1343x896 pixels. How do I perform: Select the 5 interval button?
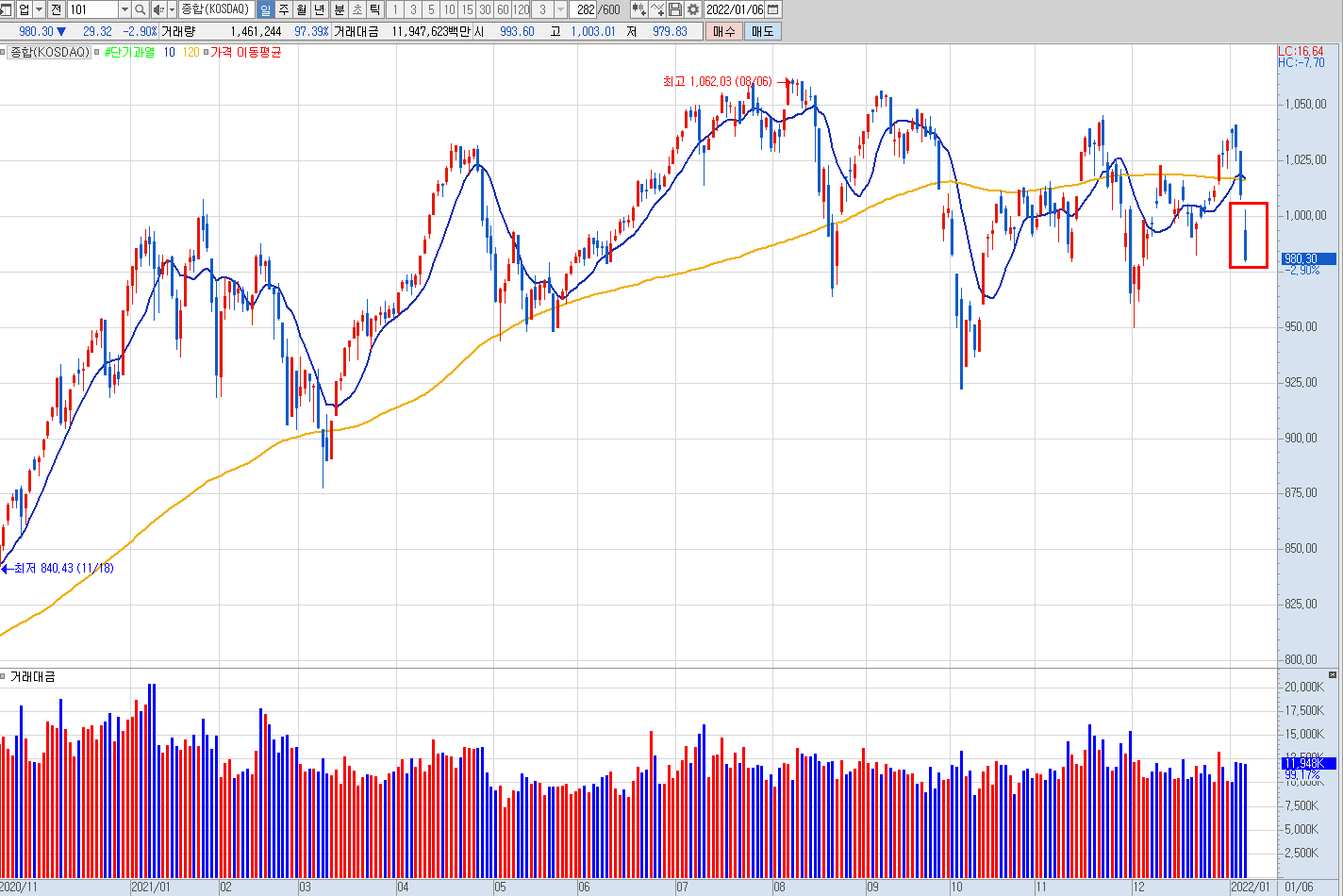(431, 9)
